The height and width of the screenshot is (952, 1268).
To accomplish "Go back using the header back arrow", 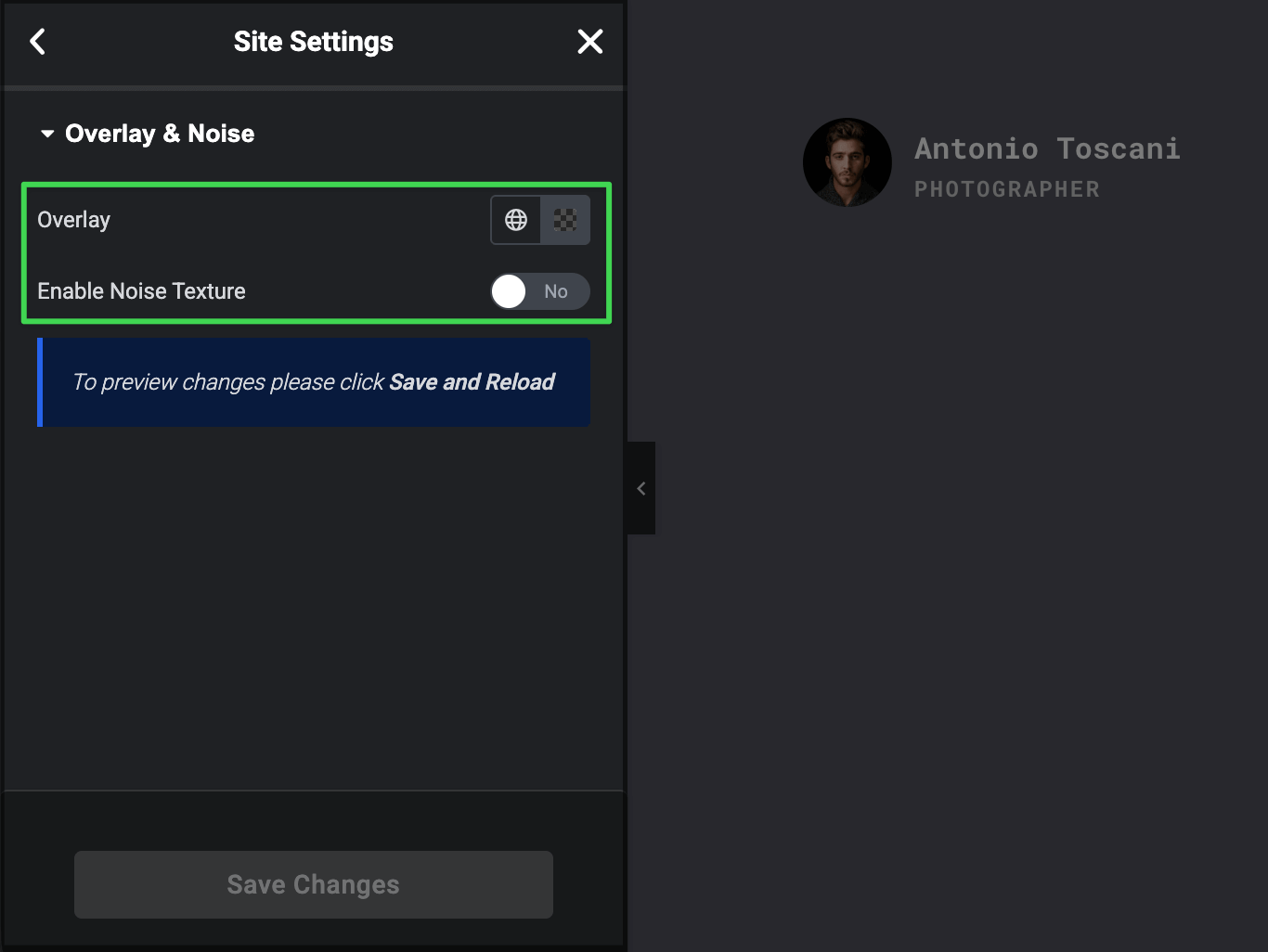I will click(x=37, y=42).
